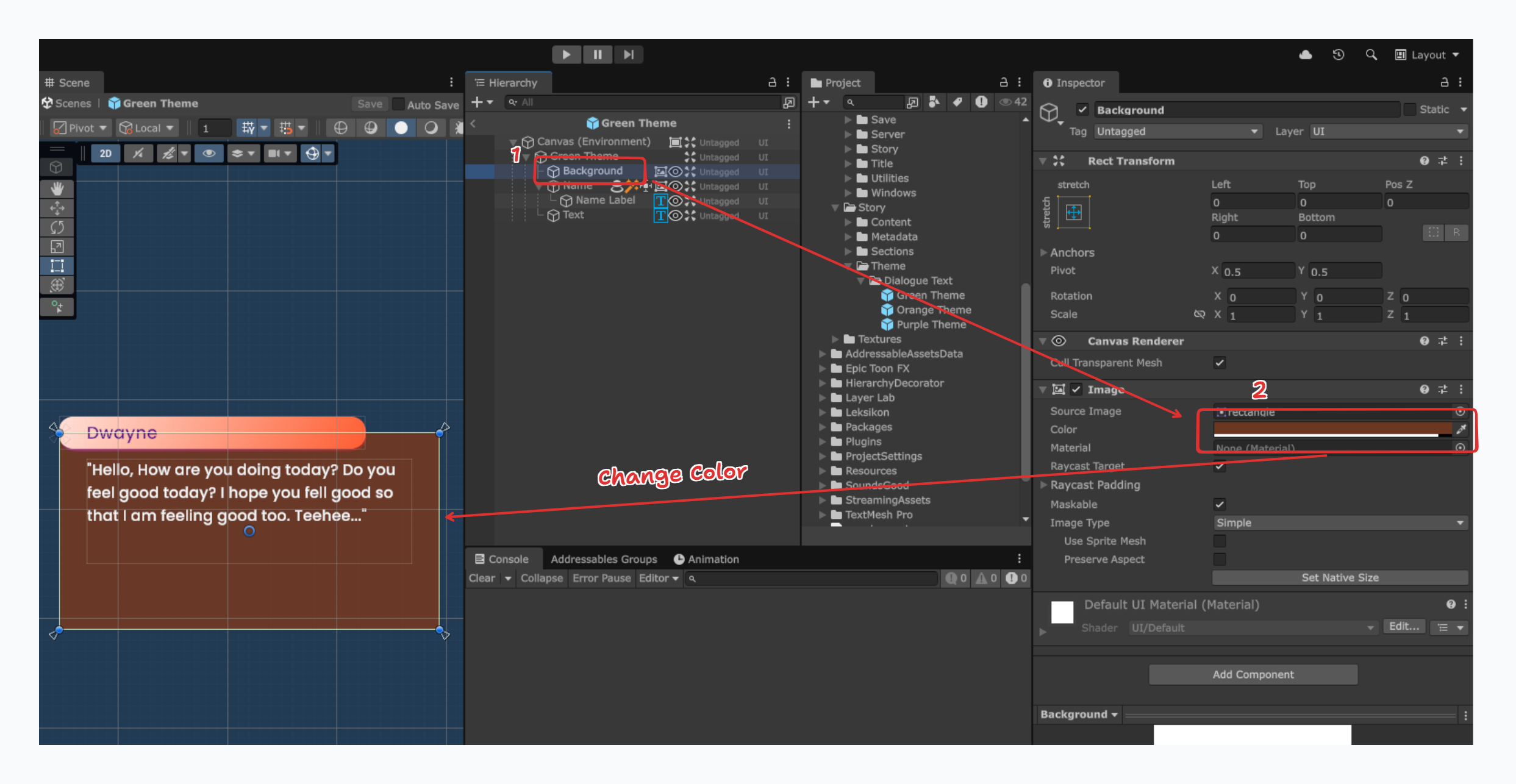
Task: Switch to the Addressables Groups tab
Action: (x=604, y=558)
